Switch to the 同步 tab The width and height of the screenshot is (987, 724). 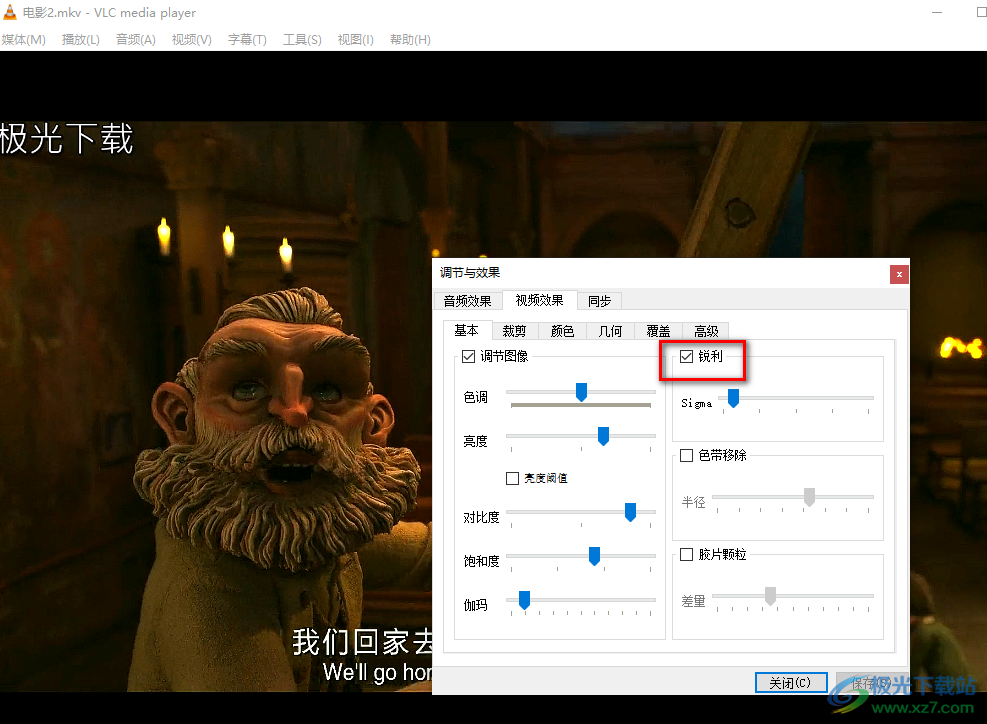coord(599,301)
